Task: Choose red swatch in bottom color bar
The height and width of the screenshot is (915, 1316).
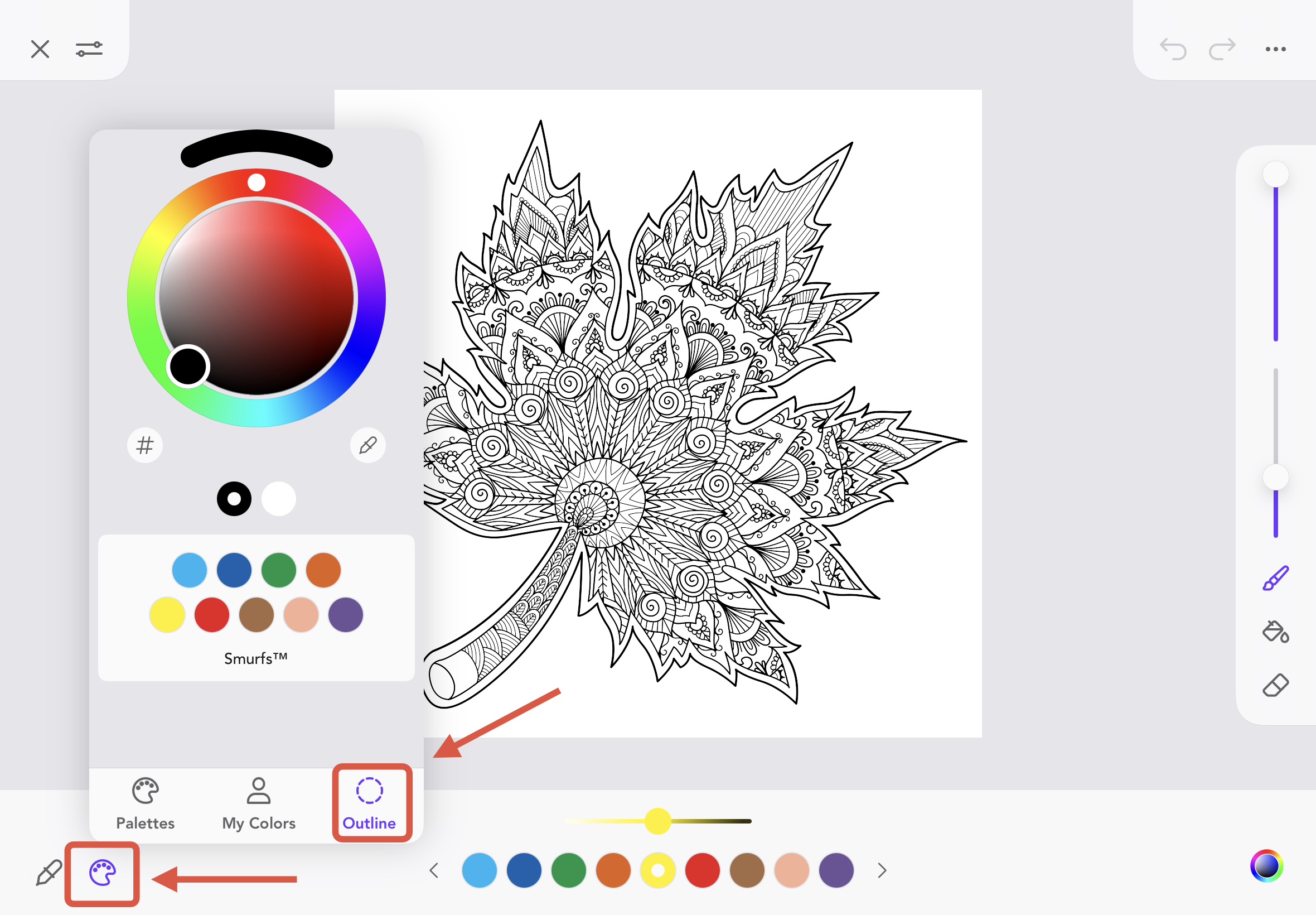Action: click(703, 870)
